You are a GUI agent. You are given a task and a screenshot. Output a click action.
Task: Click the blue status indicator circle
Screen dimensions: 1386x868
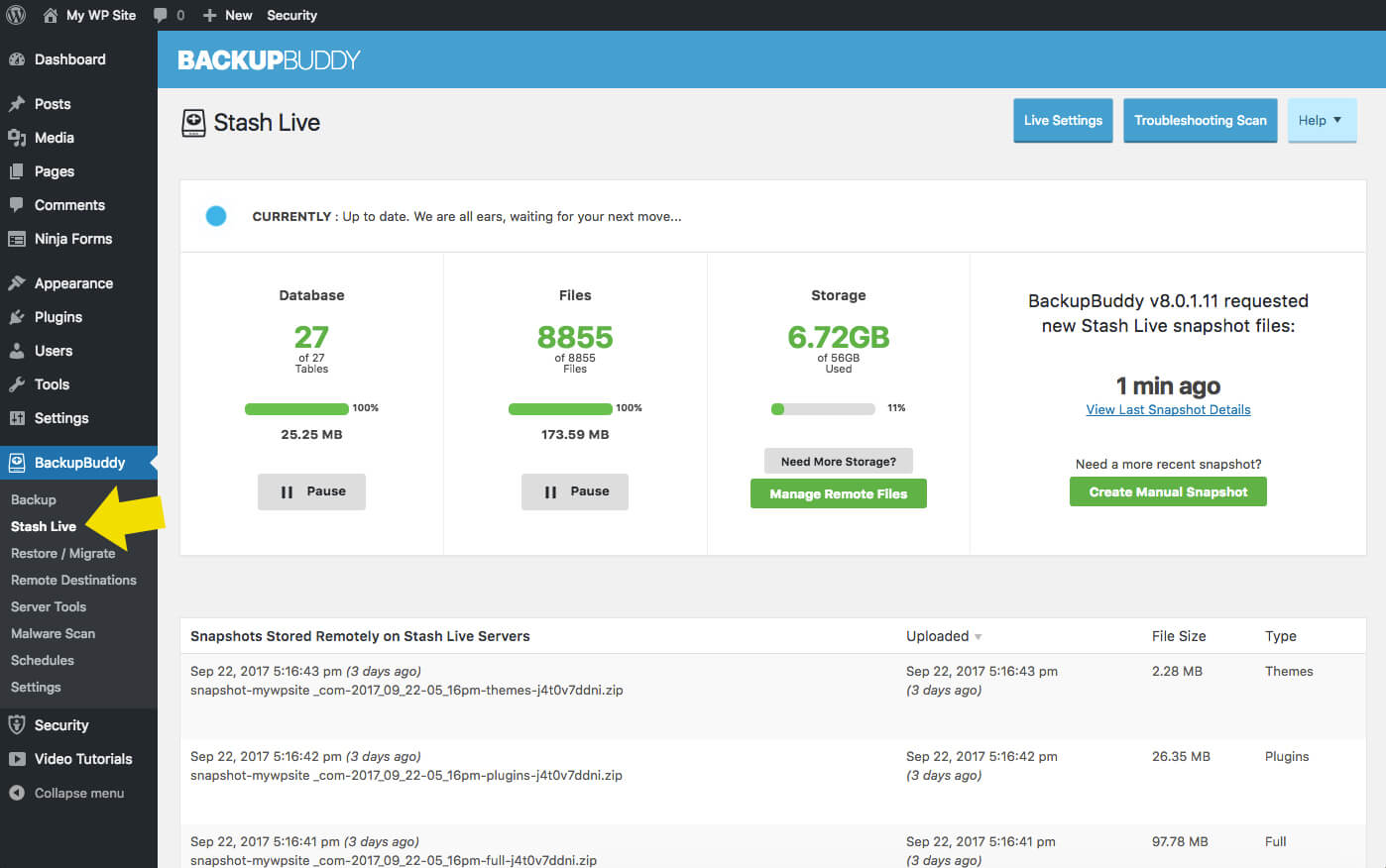click(x=216, y=216)
